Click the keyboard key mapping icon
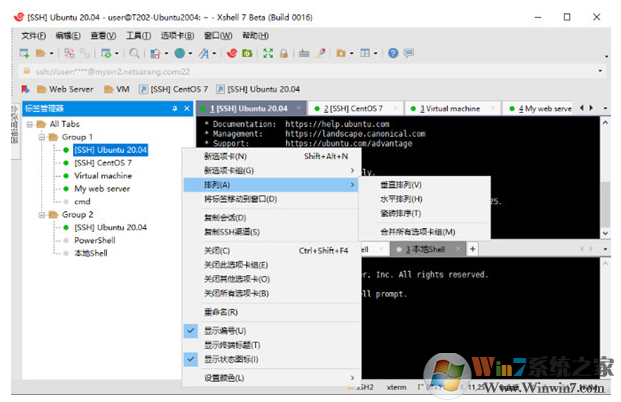Viewport: 621px width, 402px height. click(x=304, y=53)
